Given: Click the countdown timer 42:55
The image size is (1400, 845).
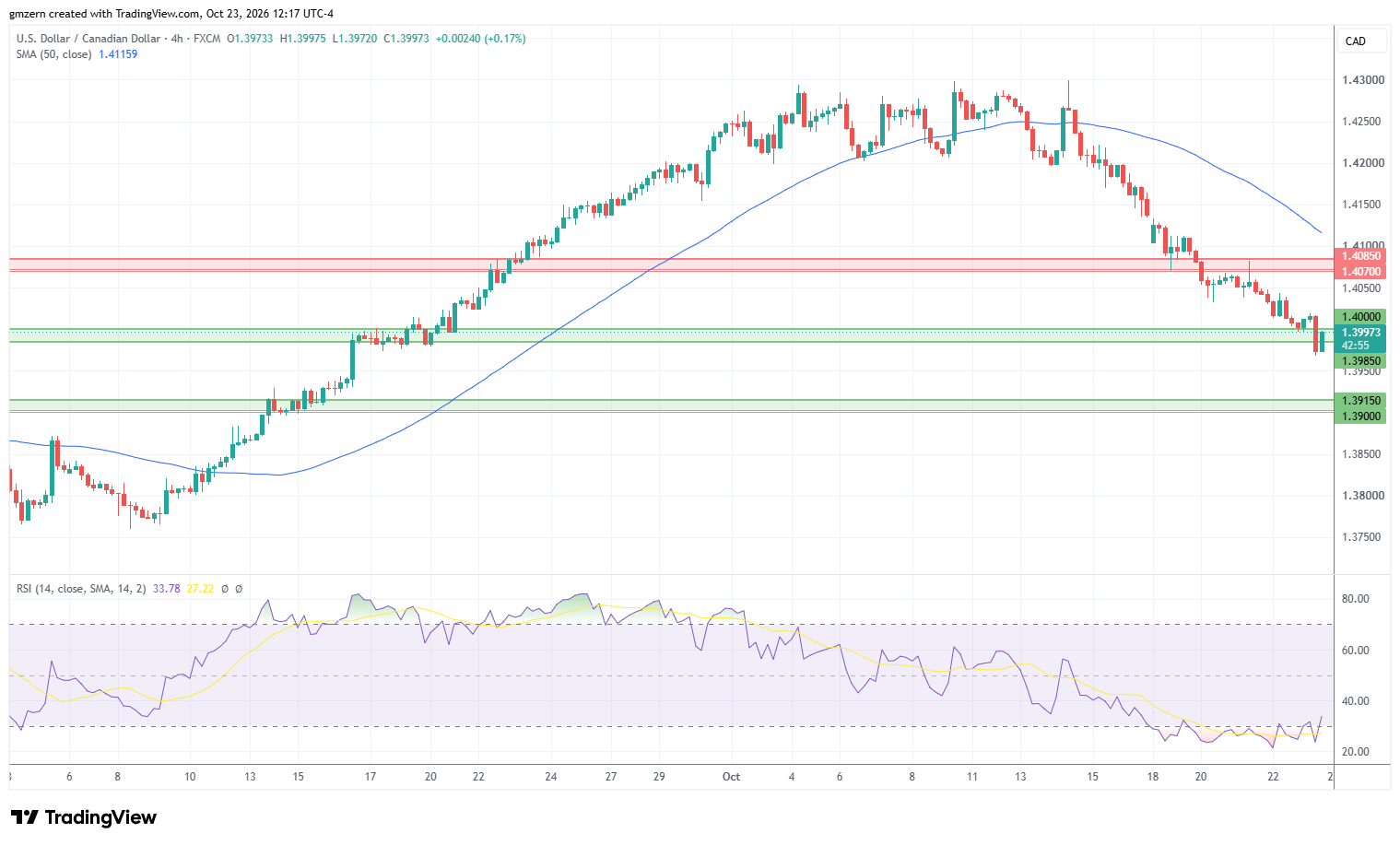Looking at the screenshot, I should pyautogui.click(x=1356, y=346).
